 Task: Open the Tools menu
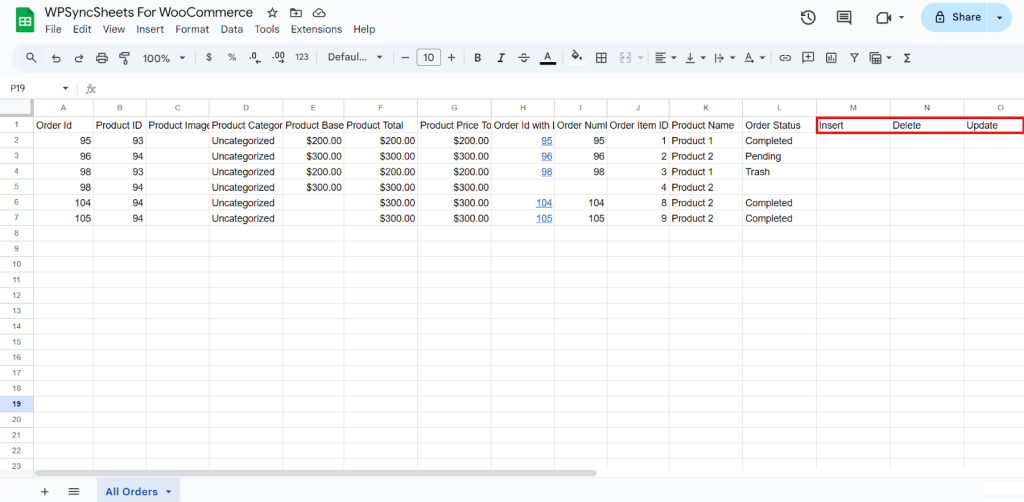pyautogui.click(x=267, y=29)
